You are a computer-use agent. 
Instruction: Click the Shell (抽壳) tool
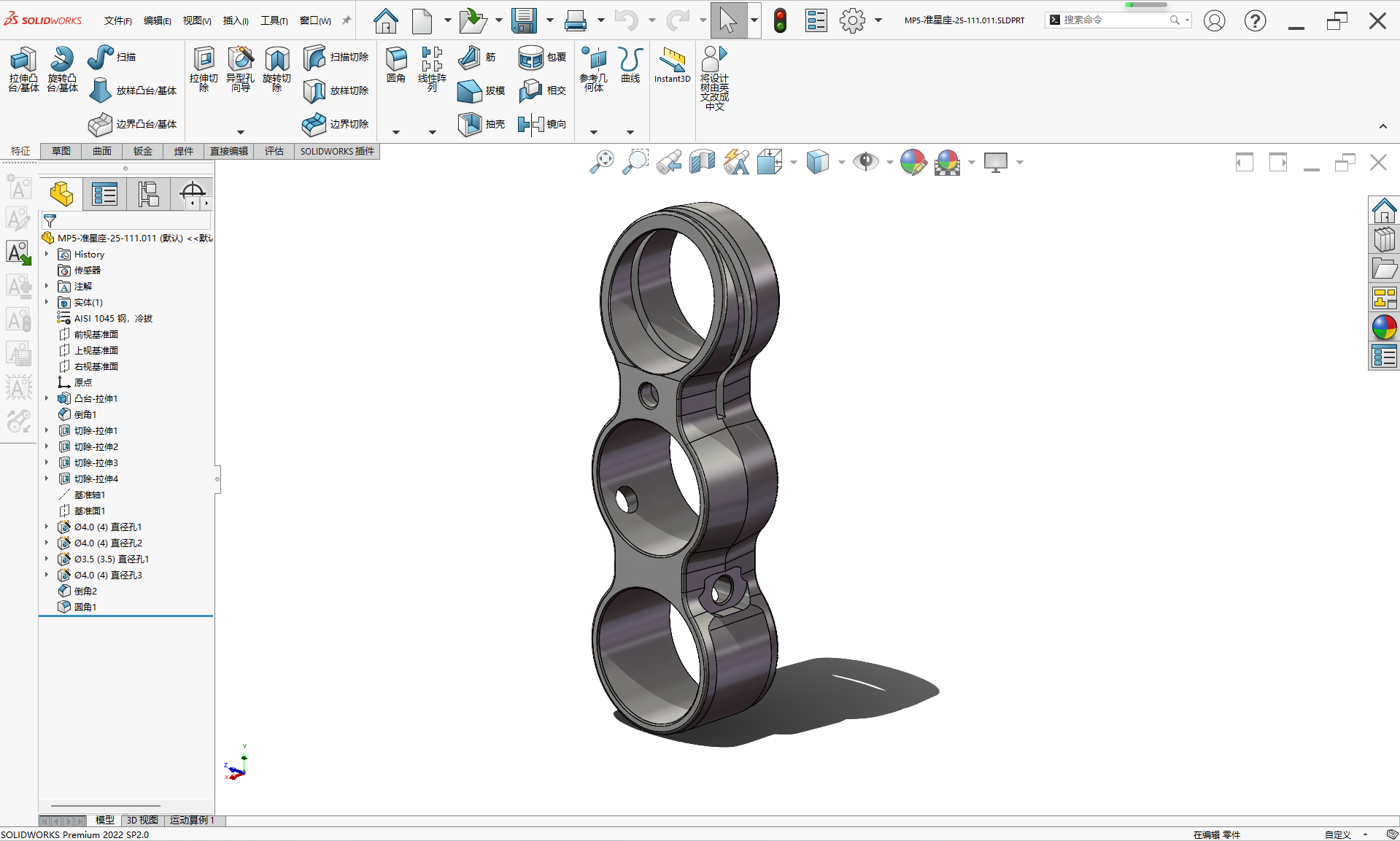pos(481,124)
